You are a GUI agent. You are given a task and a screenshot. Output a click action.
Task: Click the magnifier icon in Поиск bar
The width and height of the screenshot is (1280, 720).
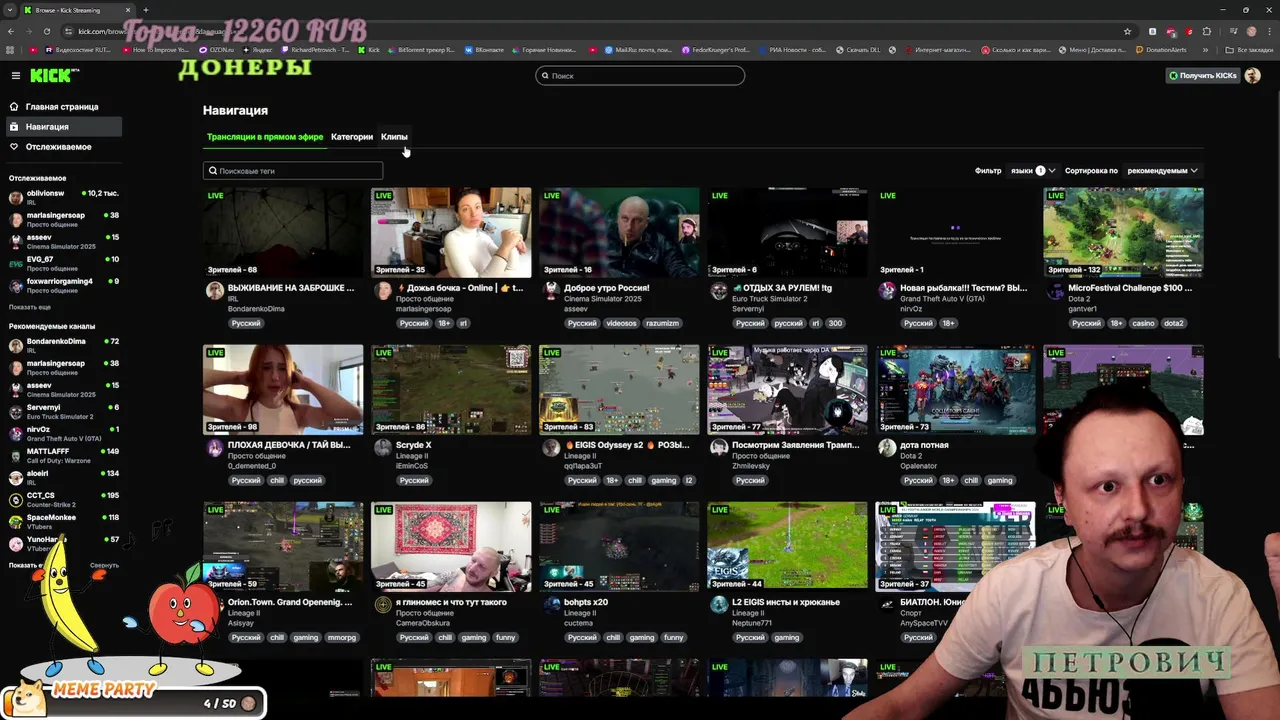(546, 76)
